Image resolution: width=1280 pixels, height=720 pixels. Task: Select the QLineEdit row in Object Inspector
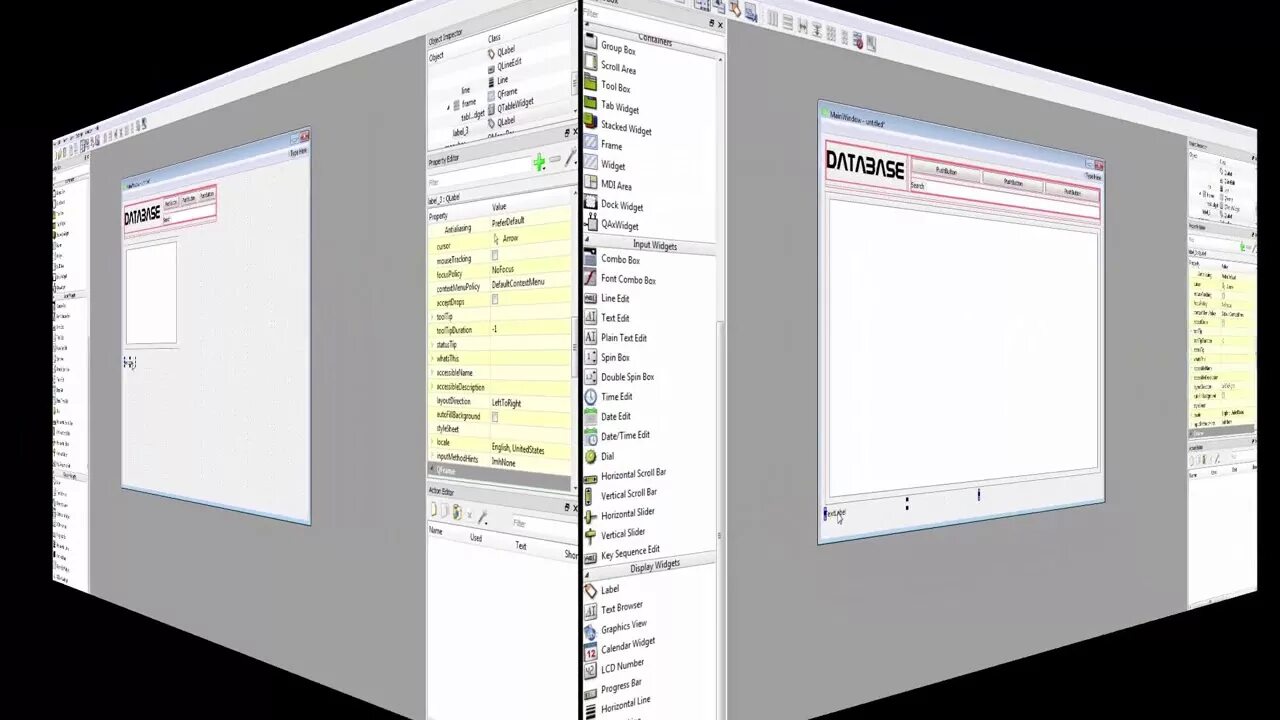(x=505, y=64)
